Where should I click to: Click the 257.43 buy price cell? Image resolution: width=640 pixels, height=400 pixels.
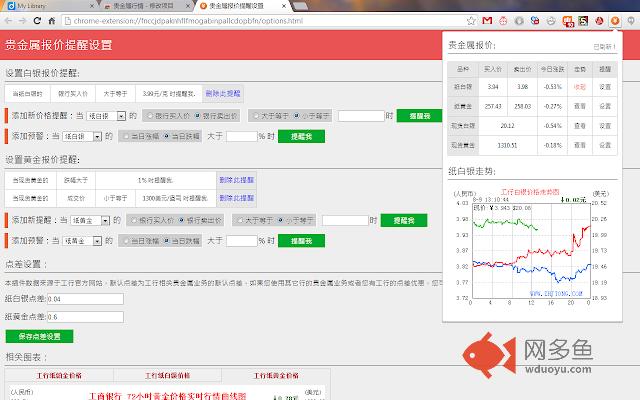(493, 106)
